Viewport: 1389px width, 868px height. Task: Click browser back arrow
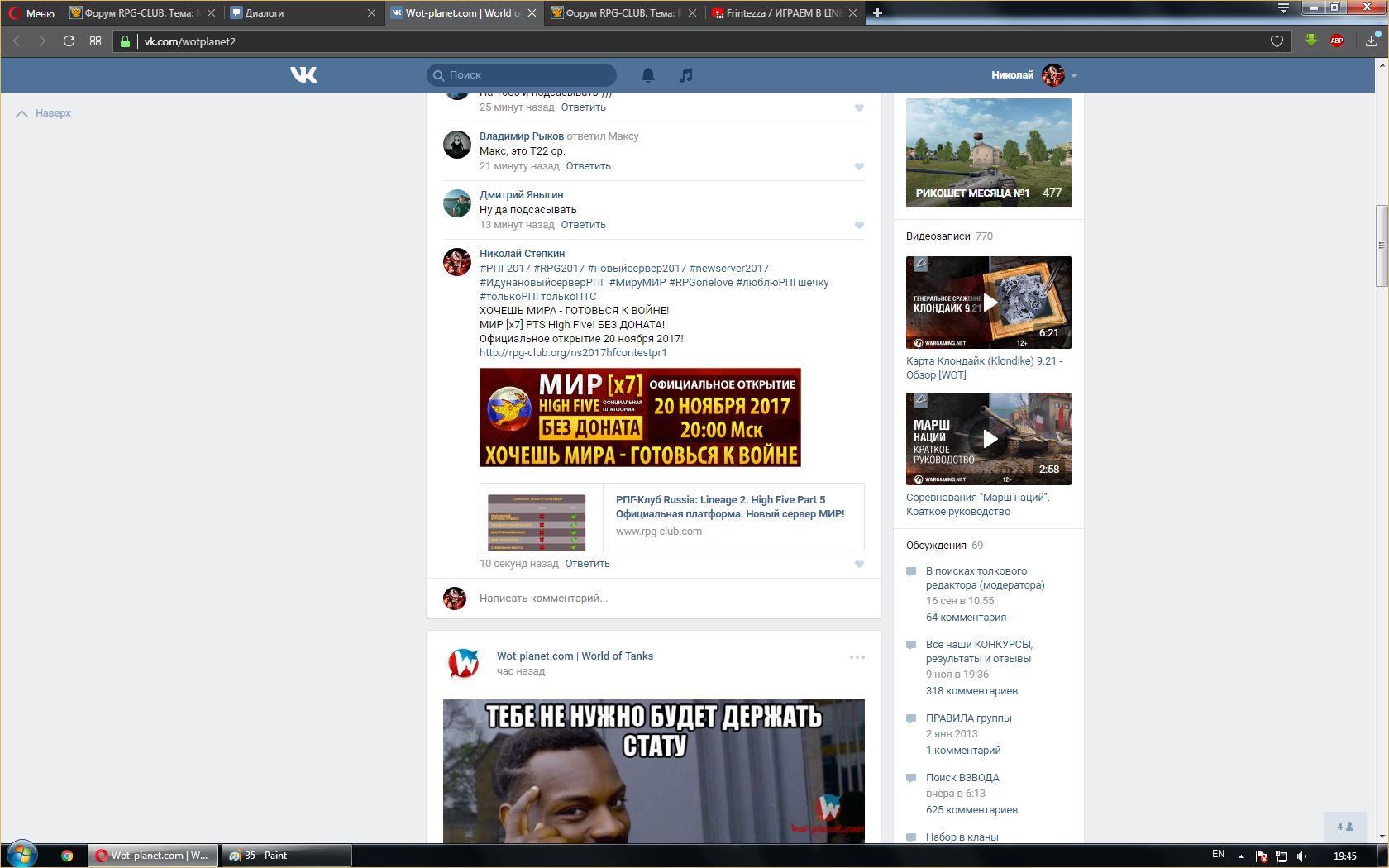click(x=17, y=41)
